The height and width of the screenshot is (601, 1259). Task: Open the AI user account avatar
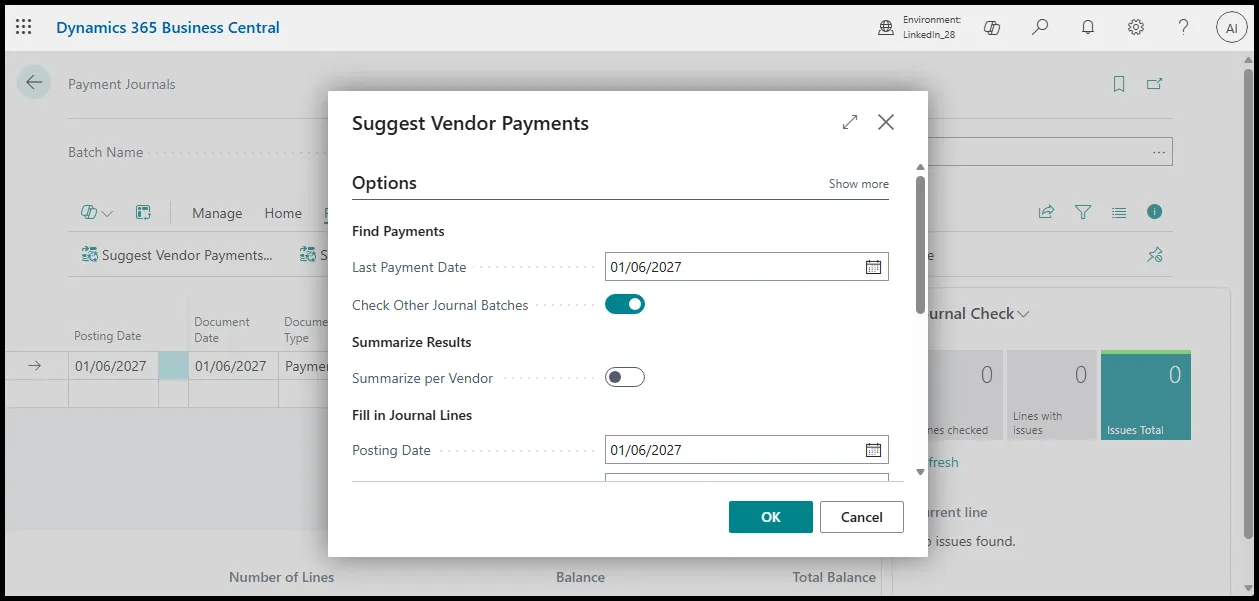point(1232,28)
